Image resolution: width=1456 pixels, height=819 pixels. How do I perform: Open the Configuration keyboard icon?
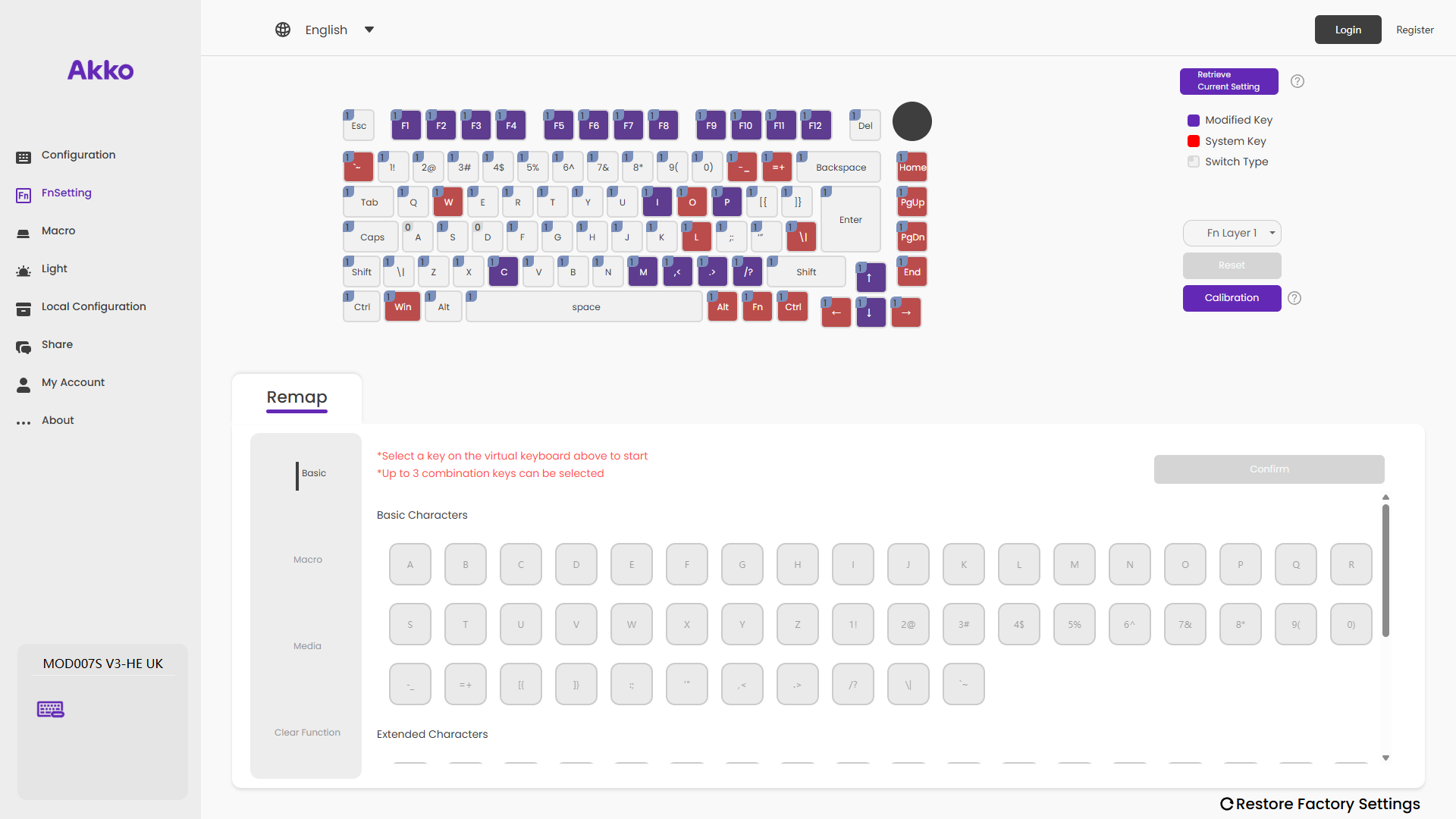[24, 156]
